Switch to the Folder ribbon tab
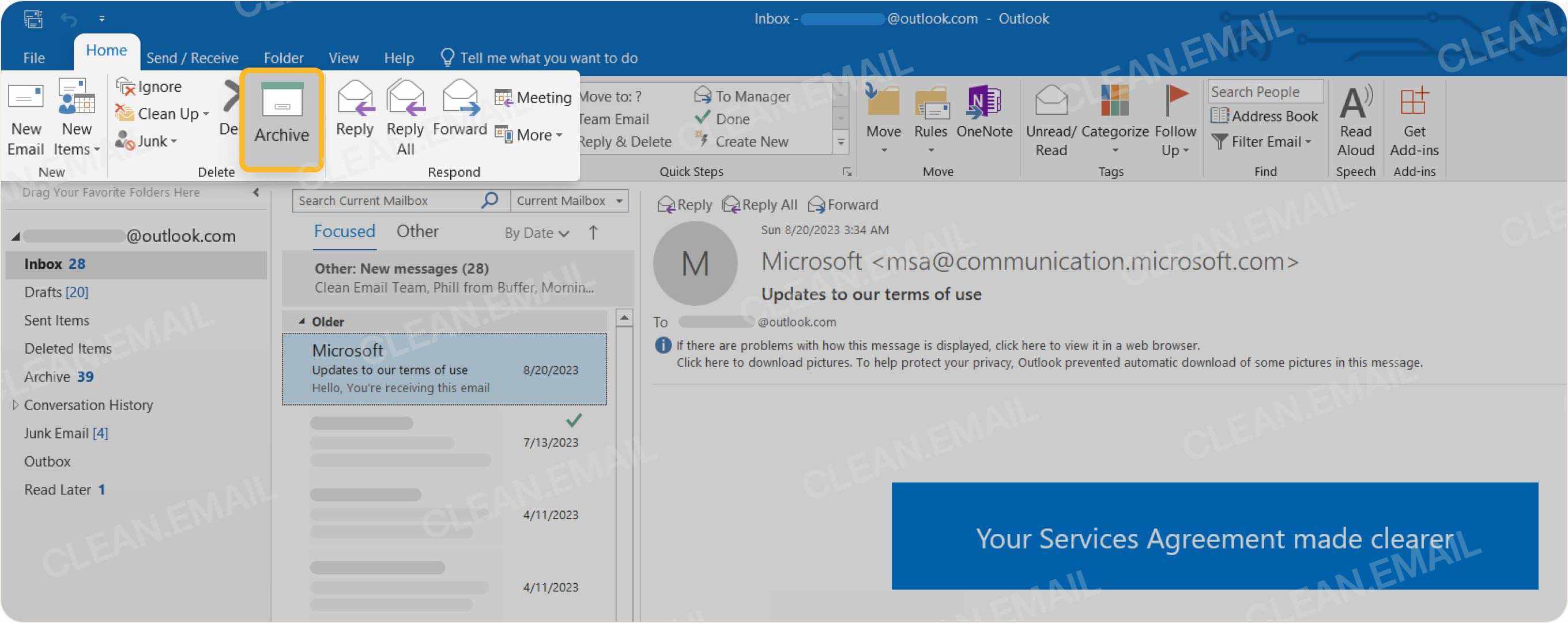This screenshot has height=623, width=1568. point(282,57)
